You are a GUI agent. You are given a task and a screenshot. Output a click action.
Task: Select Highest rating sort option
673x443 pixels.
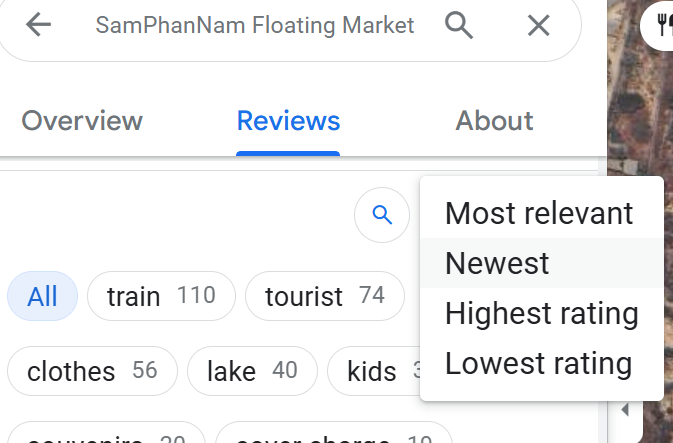(542, 313)
